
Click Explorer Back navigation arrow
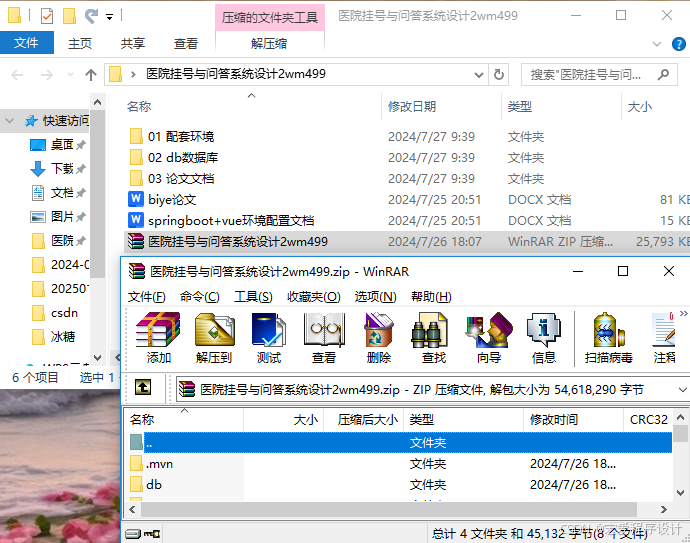click(17, 75)
